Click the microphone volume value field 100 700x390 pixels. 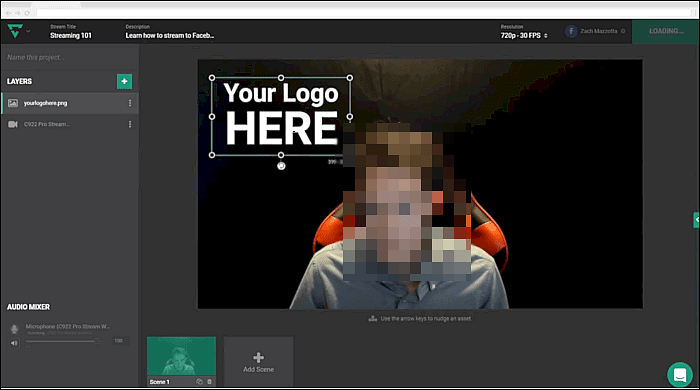tap(119, 341)
